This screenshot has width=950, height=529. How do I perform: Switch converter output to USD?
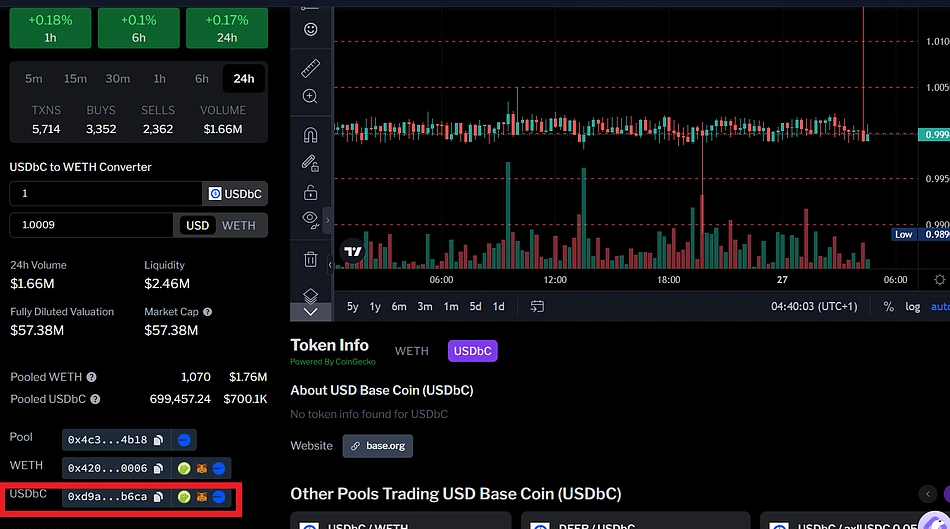(198, 225)
